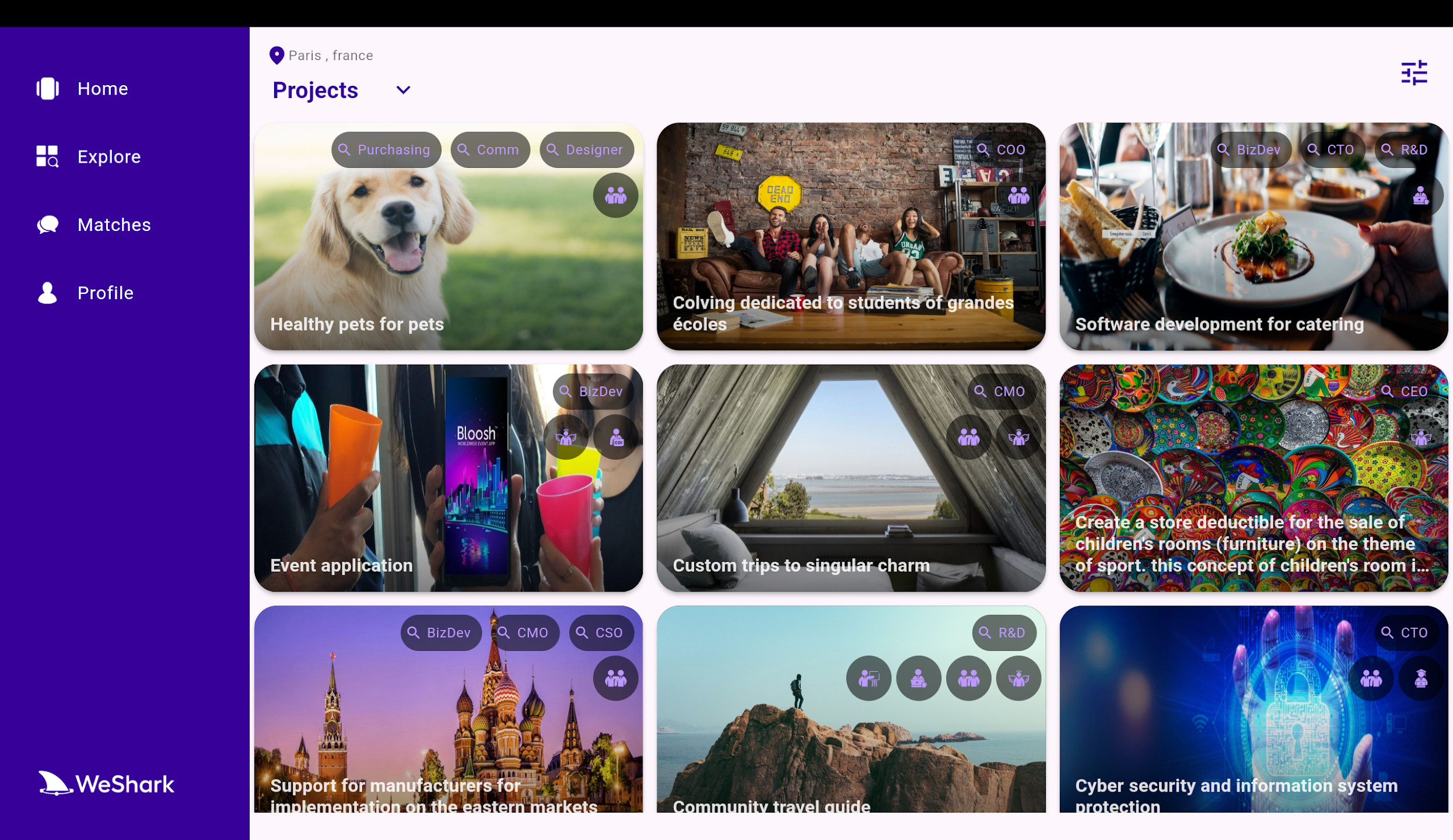Select the CEO chip on children's store card
The width and height of the screenshot is (1453, 840).
coord(1406,391)
